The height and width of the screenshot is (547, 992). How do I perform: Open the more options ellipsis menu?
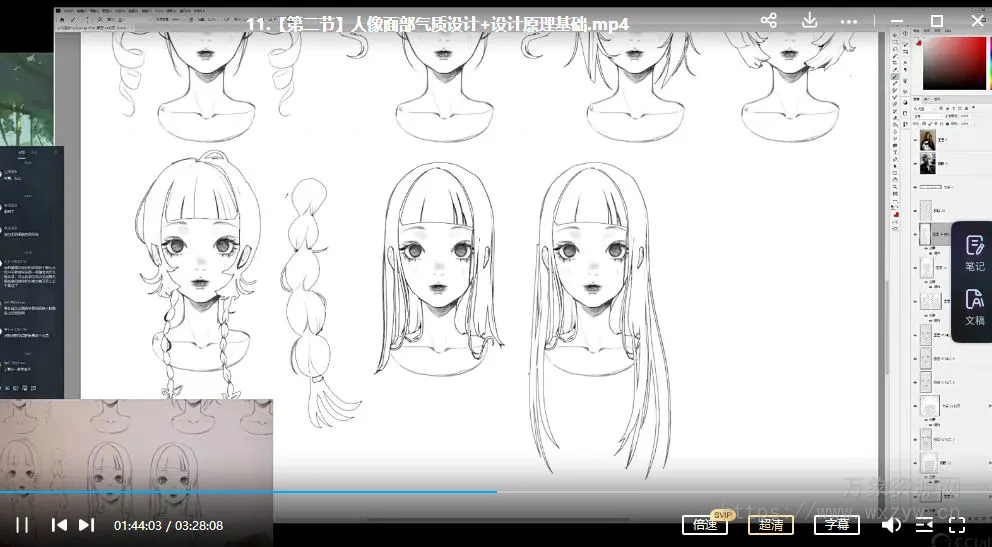(851, 21)
